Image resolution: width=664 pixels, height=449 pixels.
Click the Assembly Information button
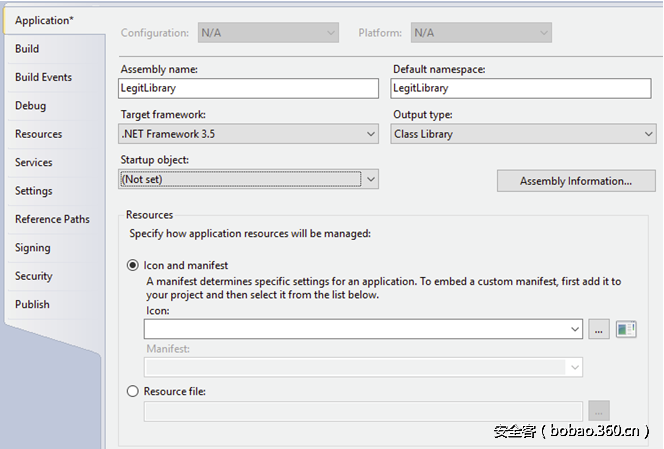575,181
